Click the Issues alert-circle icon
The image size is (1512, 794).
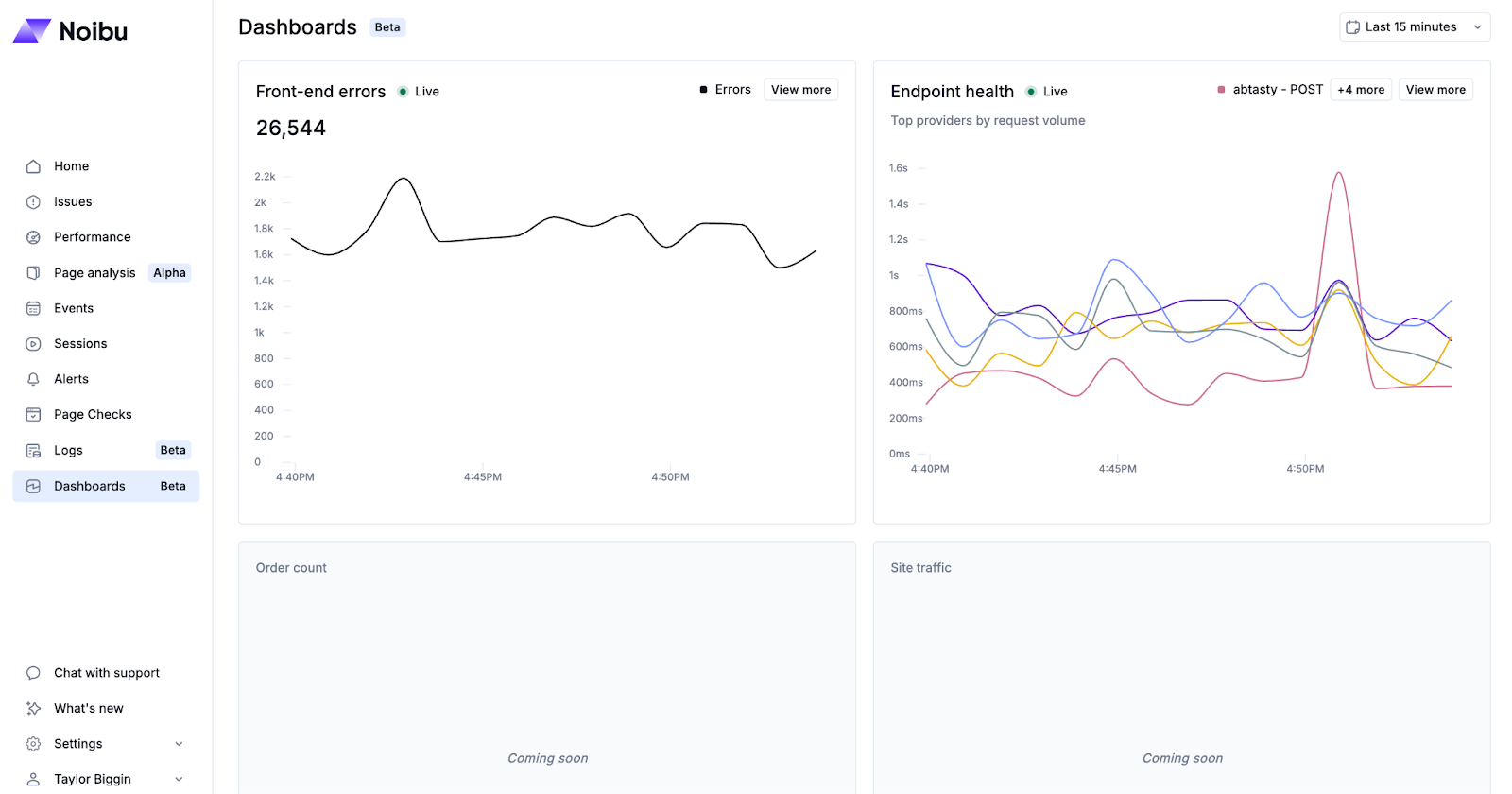click(33, 202)
